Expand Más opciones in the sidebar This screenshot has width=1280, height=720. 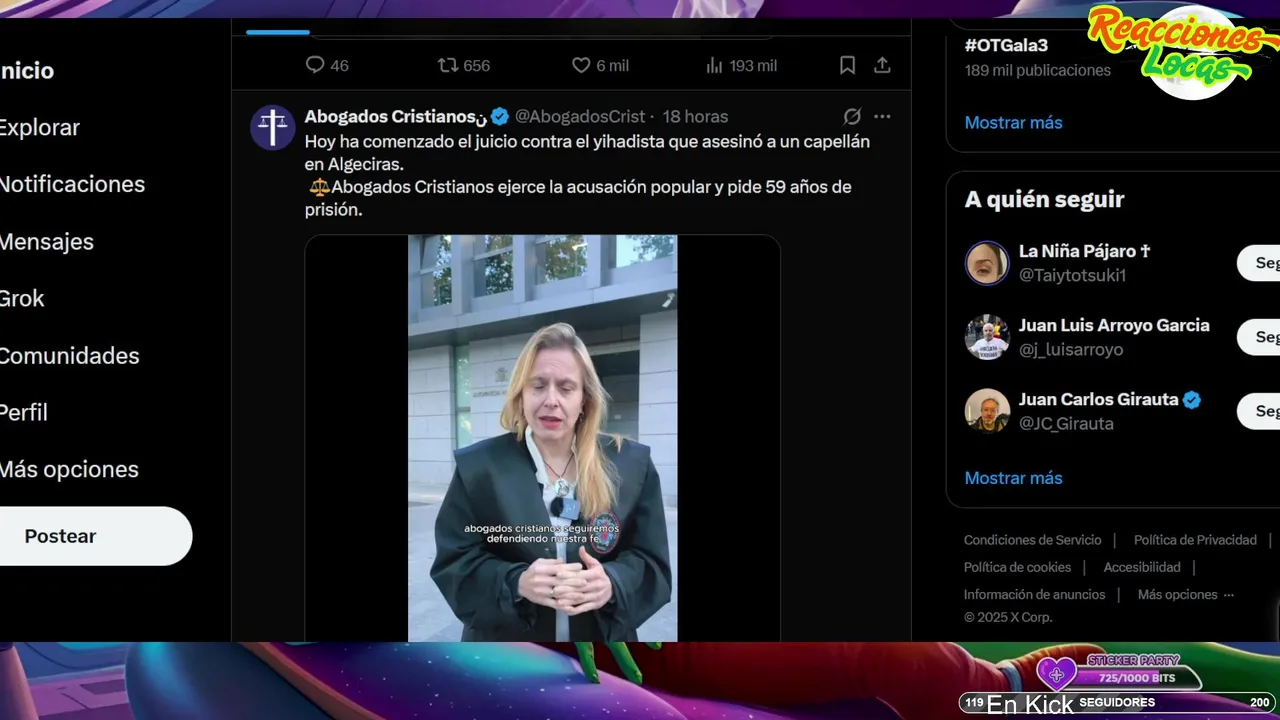[69, 469]
